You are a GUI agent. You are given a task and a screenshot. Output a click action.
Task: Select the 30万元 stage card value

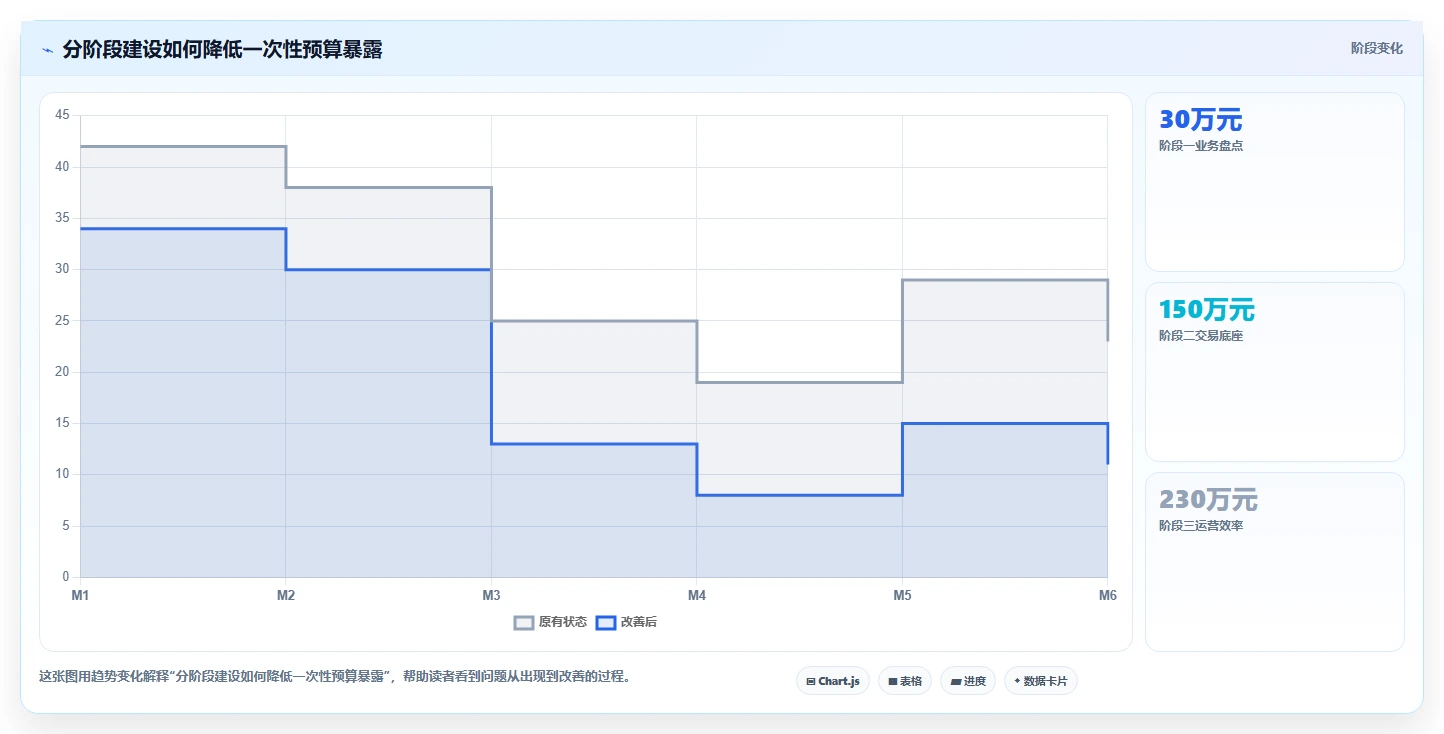(x=1200, y=120)
